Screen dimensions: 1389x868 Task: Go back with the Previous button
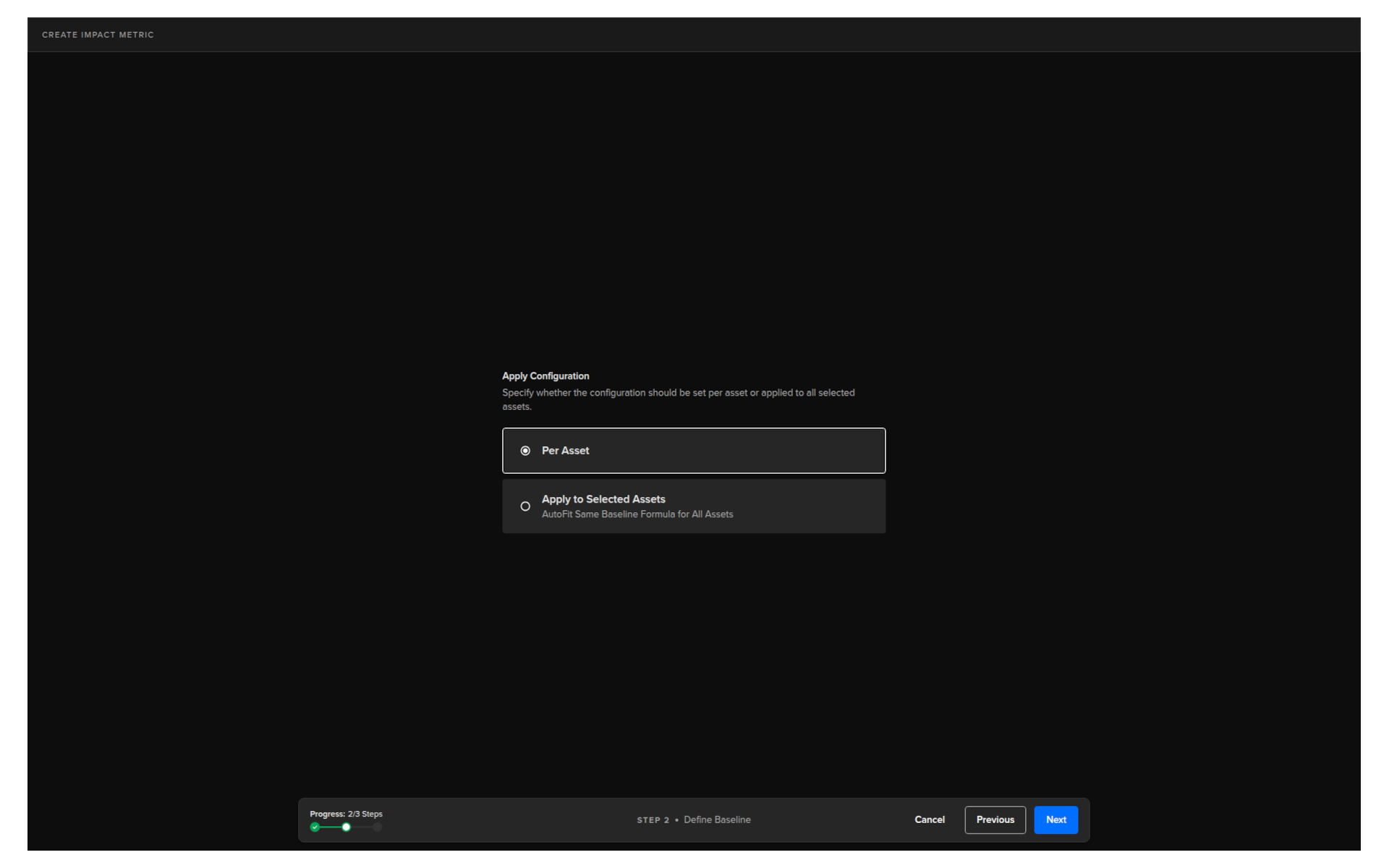coord(995,820)
